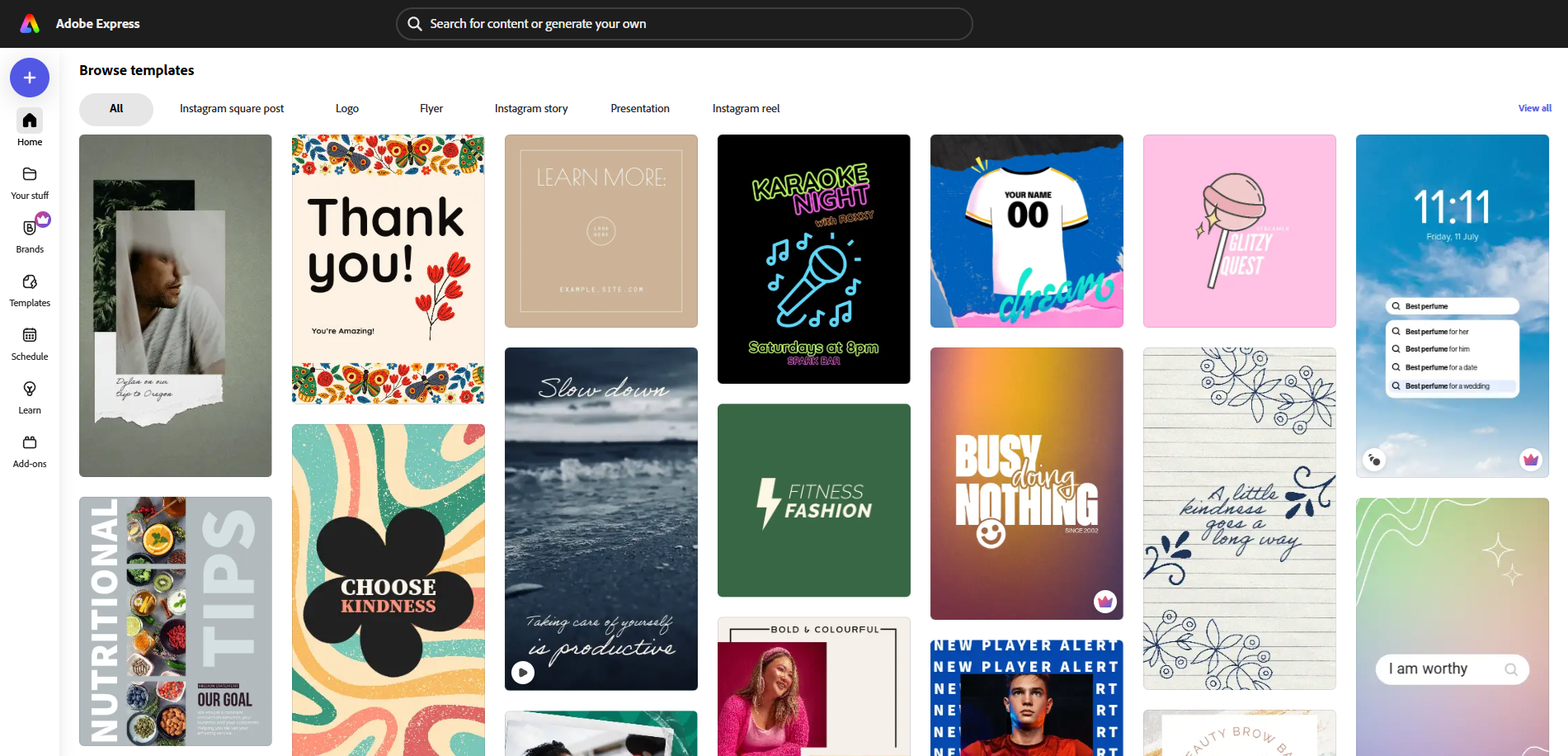Open the Dylan Oregon trip photo template
The width and height of the screenshot is (1568, 756).
176,305
